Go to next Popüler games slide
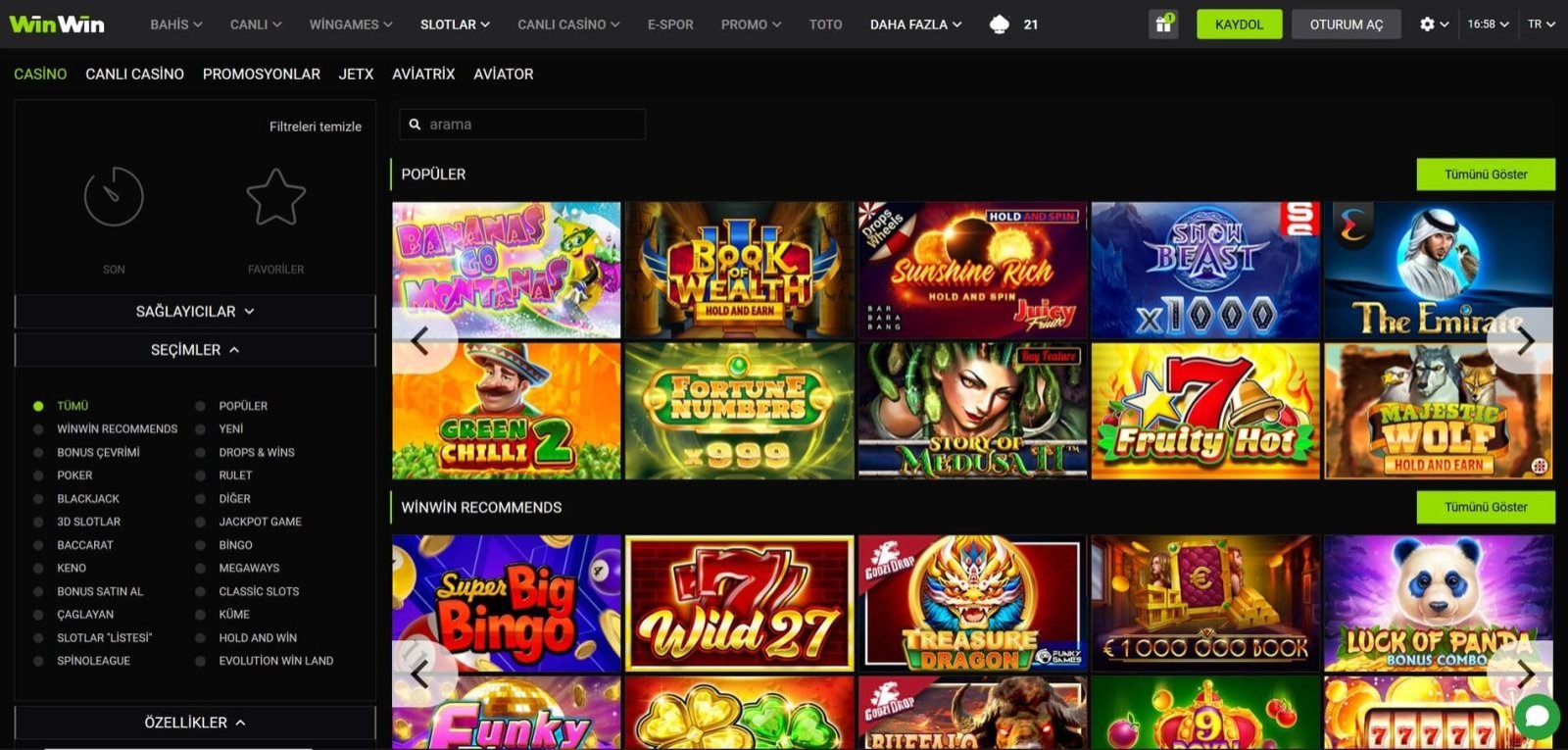This screenshot has width=1568, height=750. pos(1524,341)
